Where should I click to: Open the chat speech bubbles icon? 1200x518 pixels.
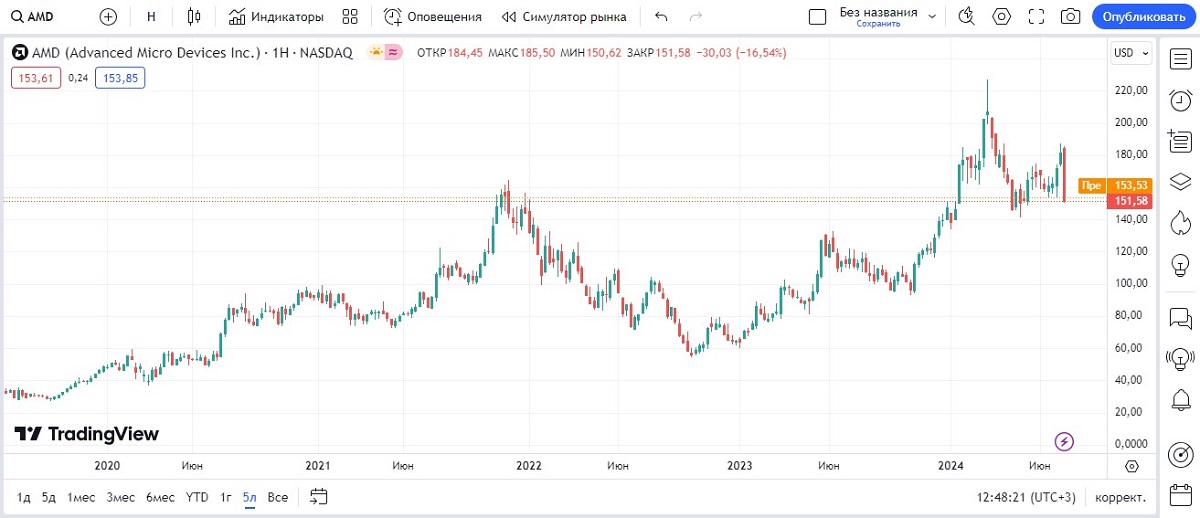[1180, 318]
